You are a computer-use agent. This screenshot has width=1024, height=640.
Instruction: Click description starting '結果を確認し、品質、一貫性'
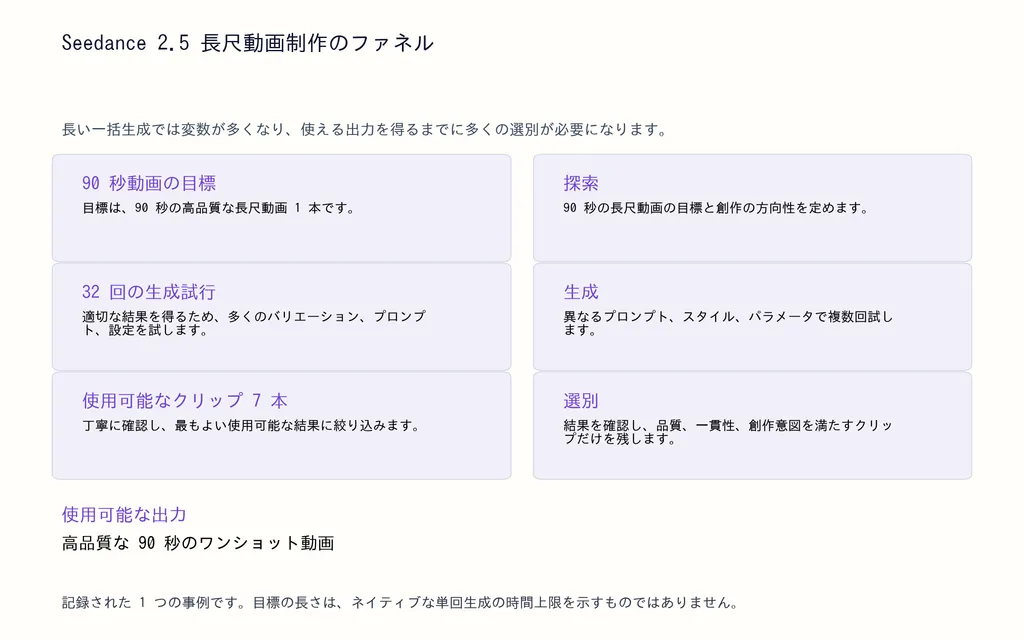pos(728,432)
